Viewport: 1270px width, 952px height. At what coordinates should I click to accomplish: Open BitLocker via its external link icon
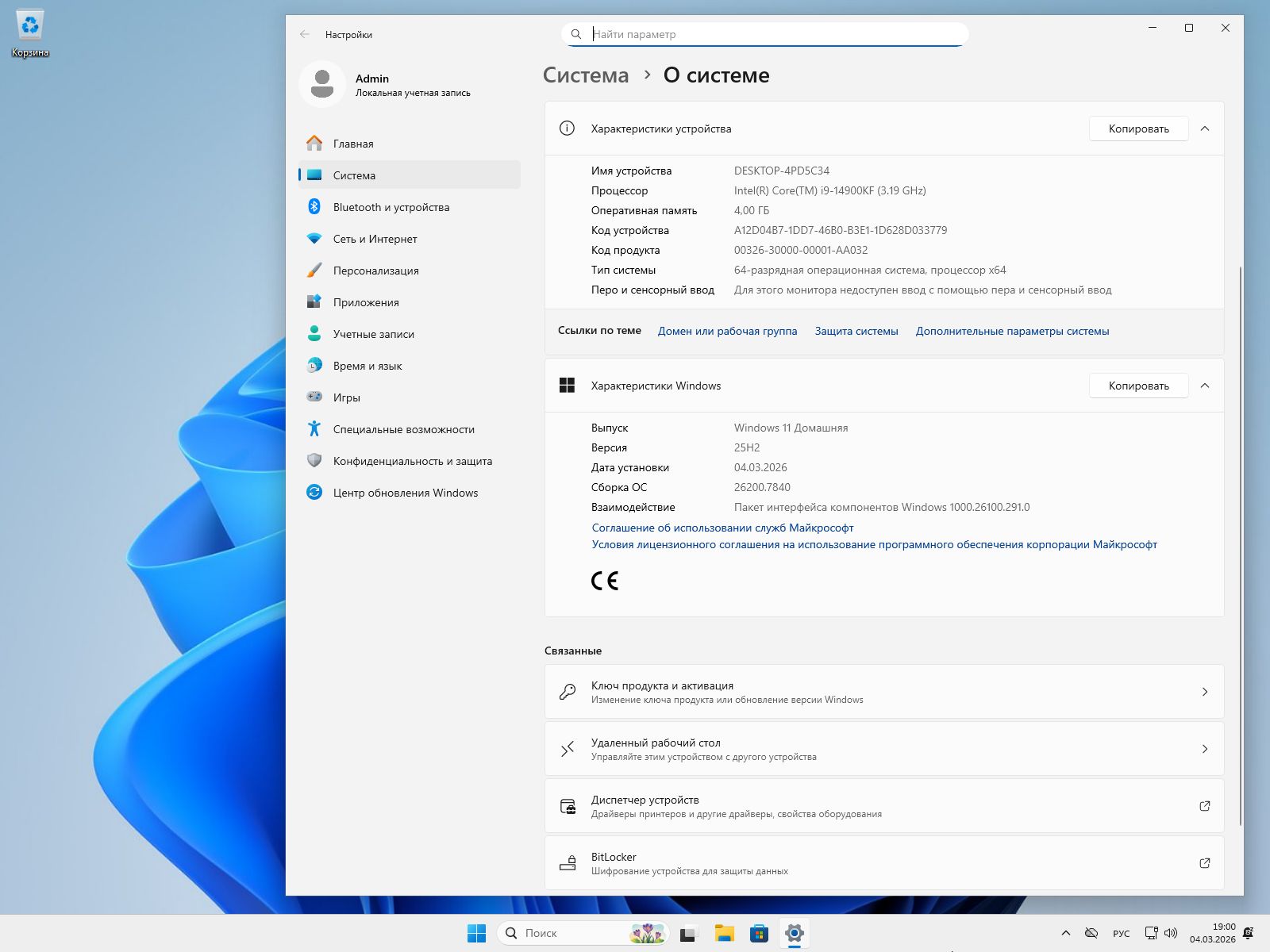[x=1205, y=863]
